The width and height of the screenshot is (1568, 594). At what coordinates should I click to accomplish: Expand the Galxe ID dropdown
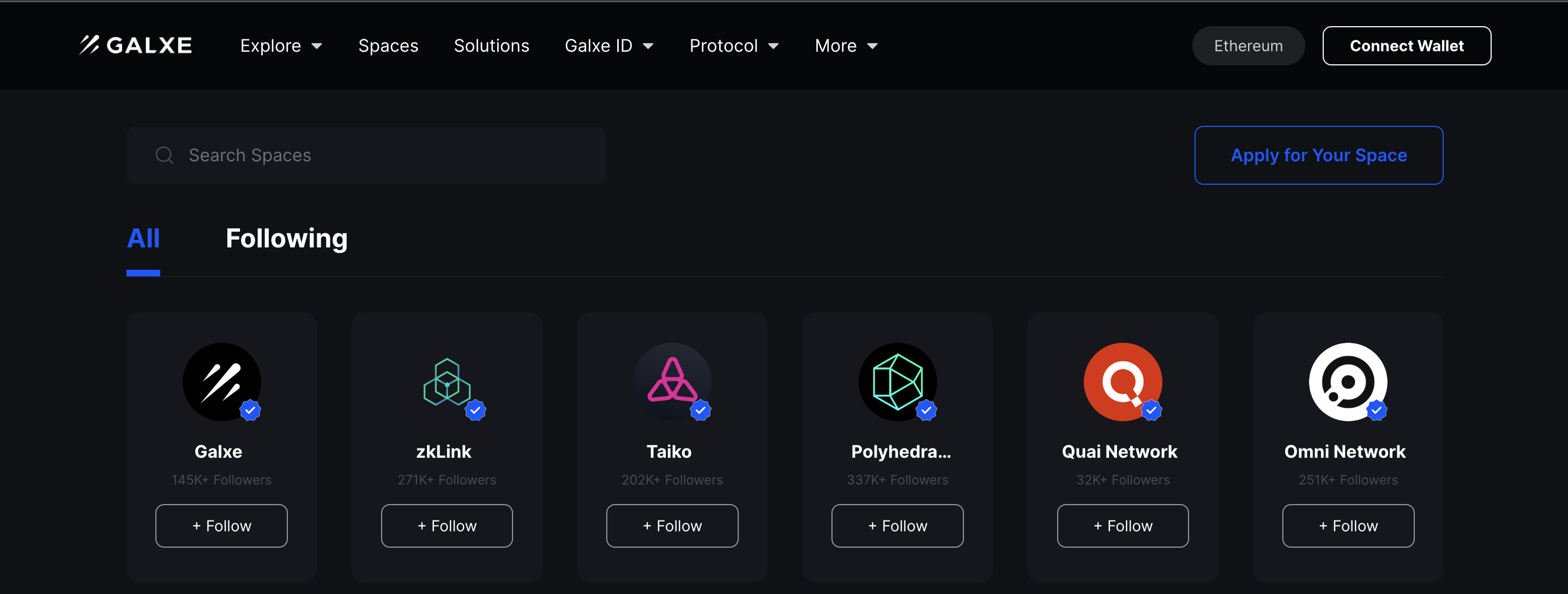point(608,46)
